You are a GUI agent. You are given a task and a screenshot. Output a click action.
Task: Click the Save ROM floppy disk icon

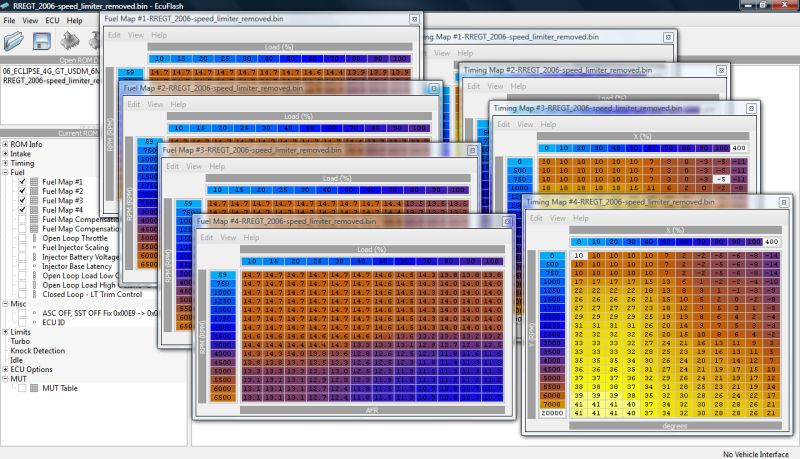pyautogui.click(x=43, y=41)
